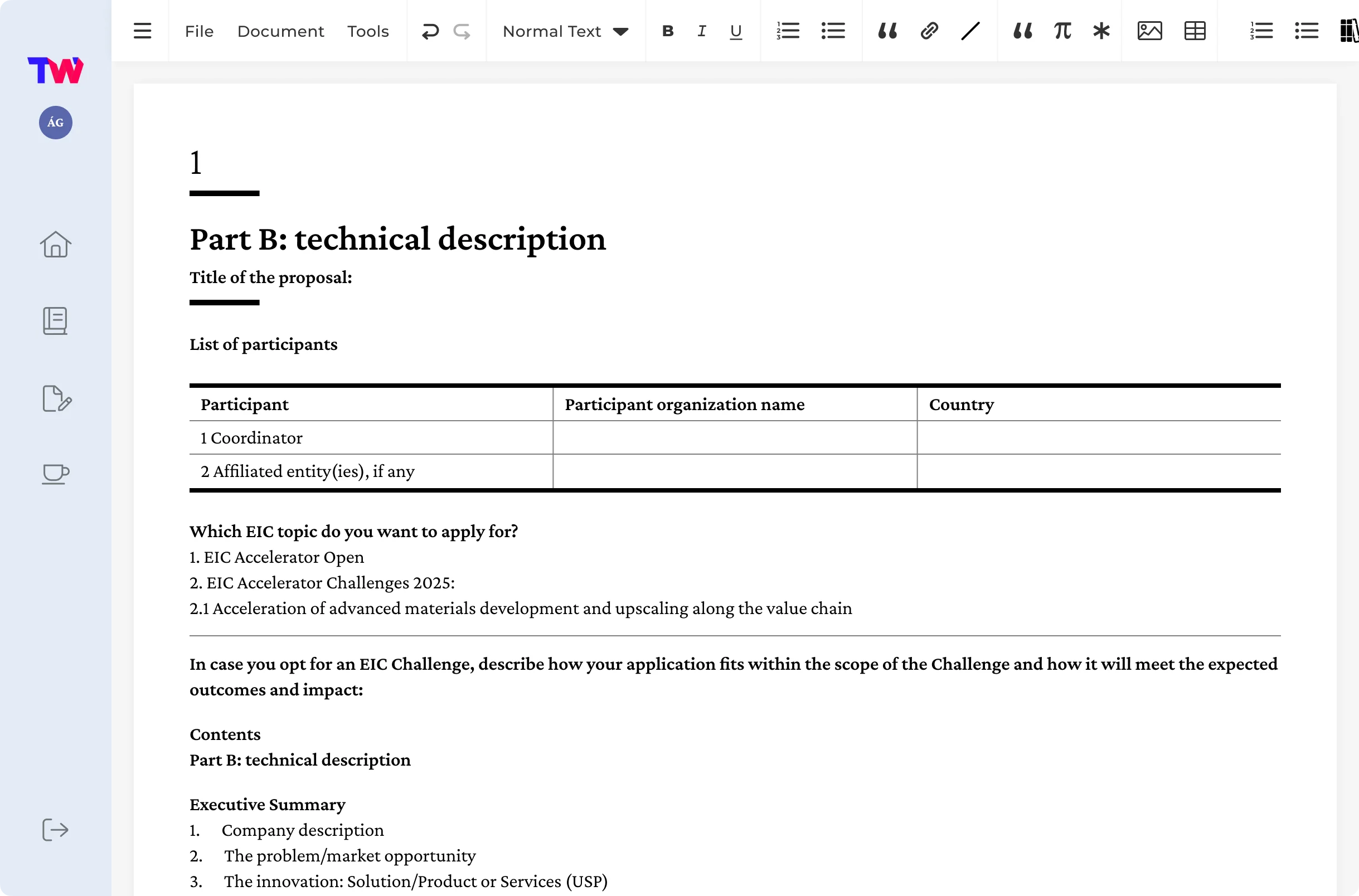Log out using the sidebar exit icon

tap(55, 830)
